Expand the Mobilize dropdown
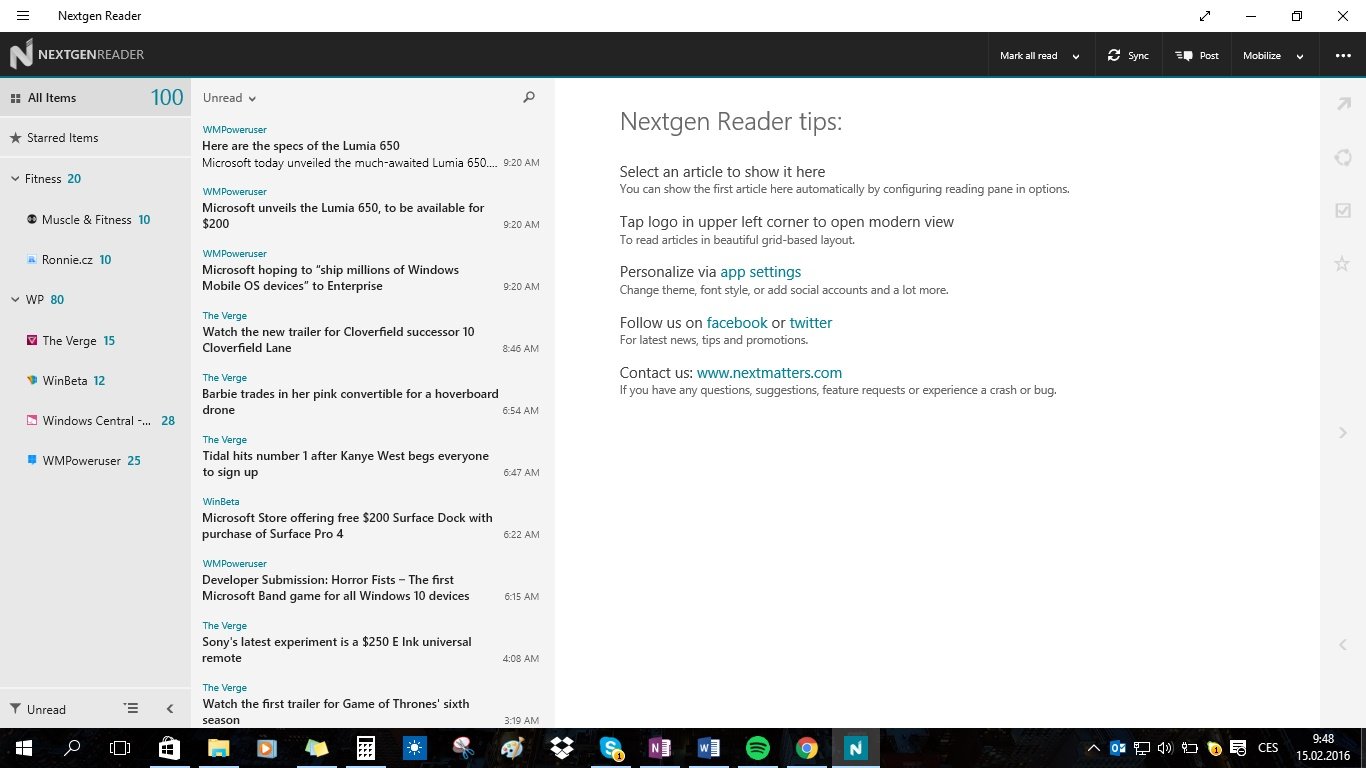1366x768 pixels. 1300,57
